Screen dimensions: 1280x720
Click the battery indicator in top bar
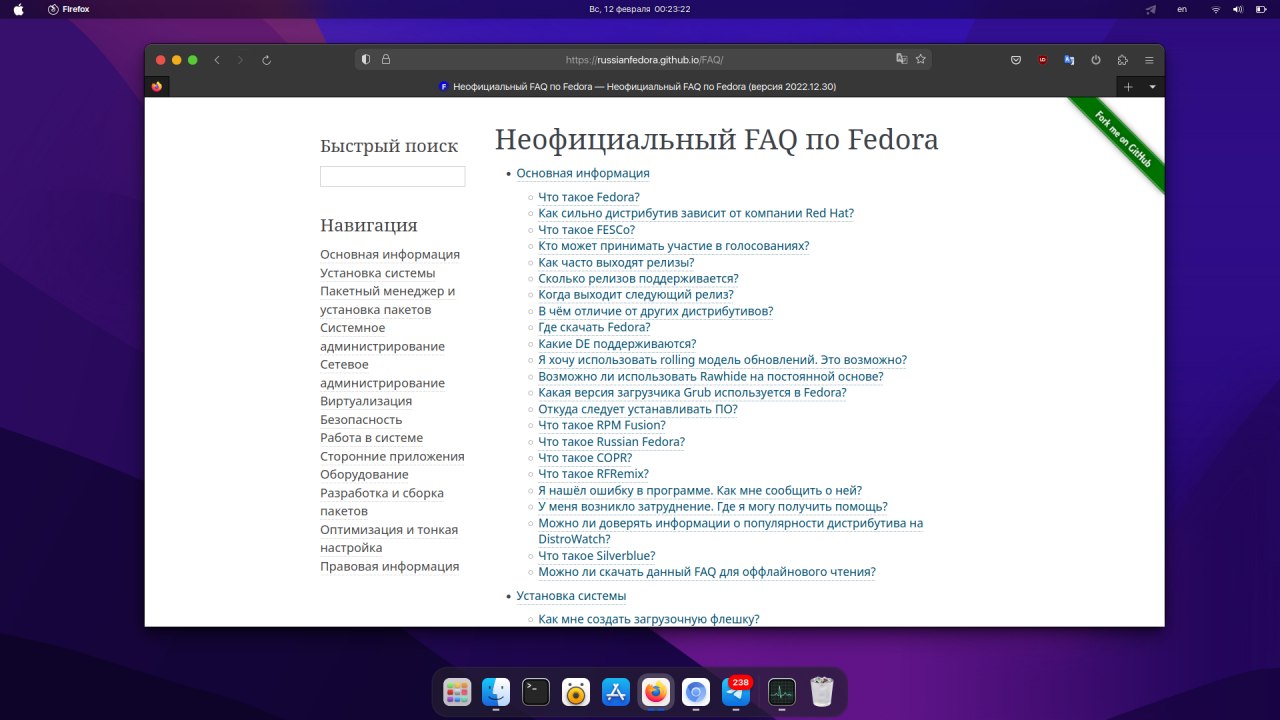click(1260, 9)
